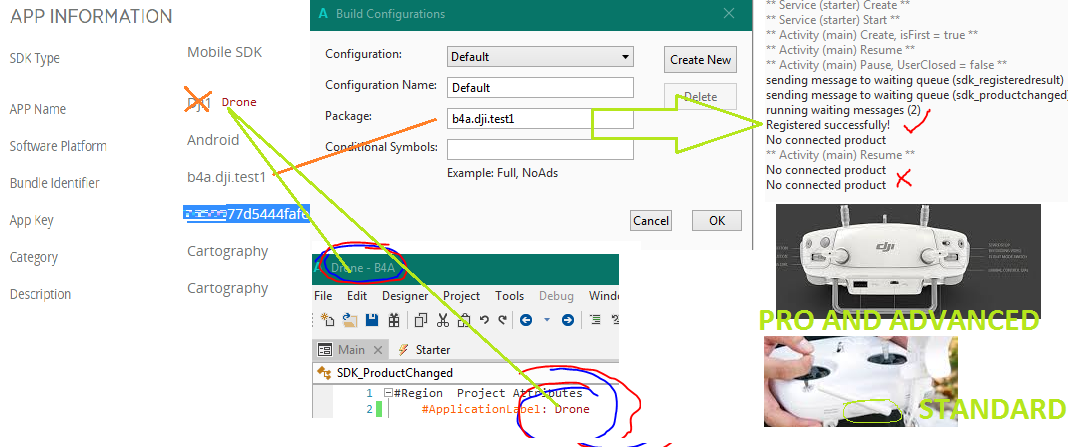Collapse the #Region Project Attributes block

pyautogui.click(x=388, y=394)
